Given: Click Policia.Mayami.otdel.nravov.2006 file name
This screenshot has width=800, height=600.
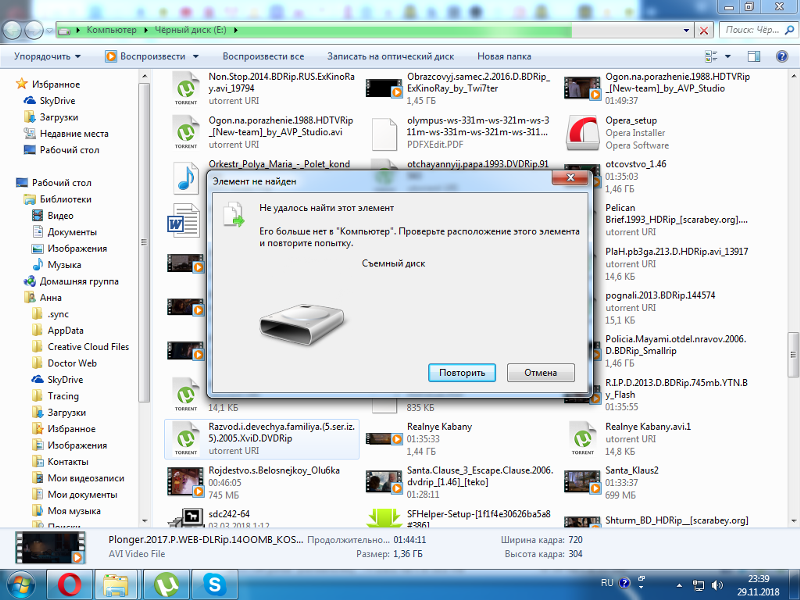Looking at the screenshot, I should pos(676,345).
